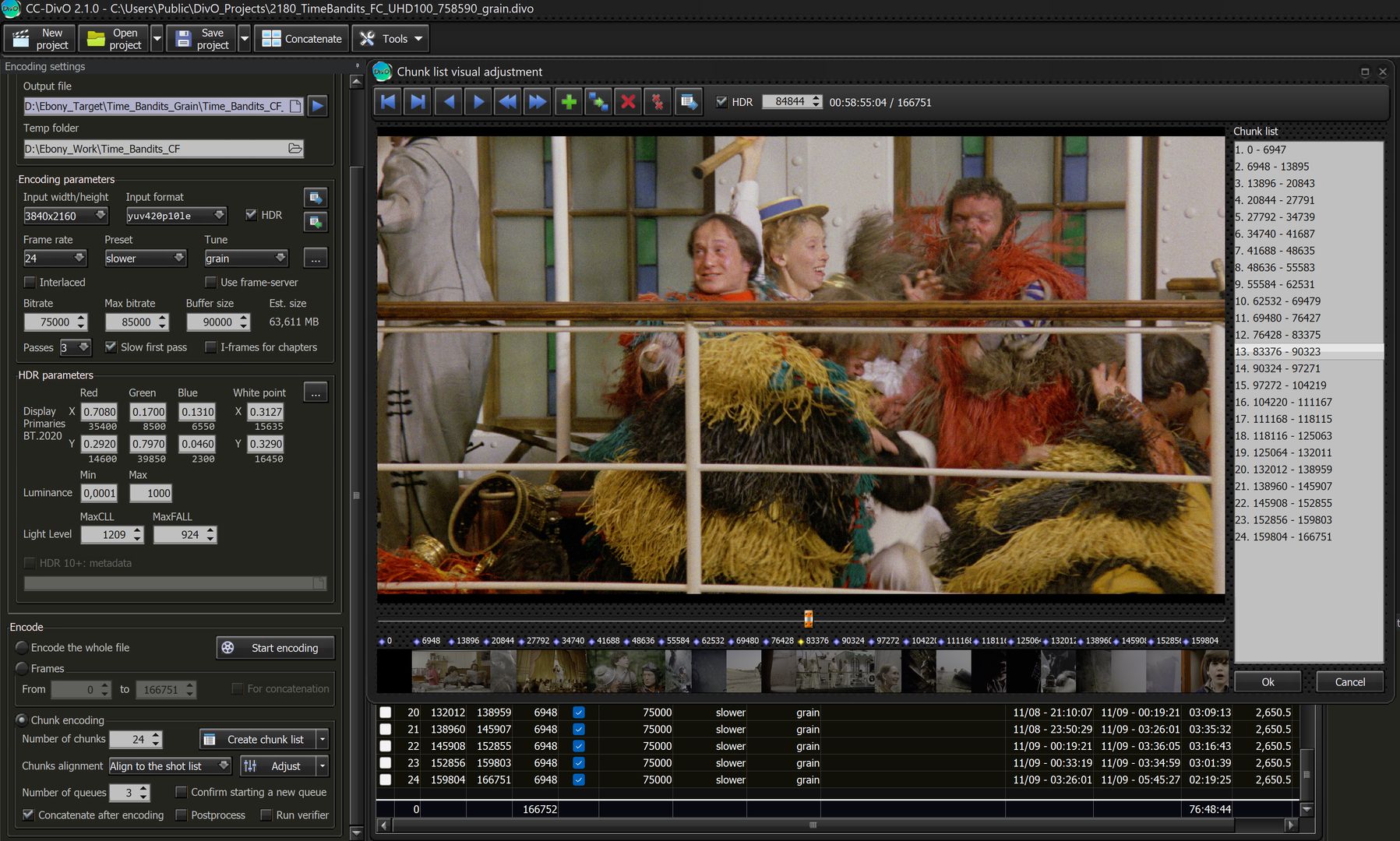Toggle Slow first pass checkbox
This screenshot has width=1400, height=841.
coord(111,347)
